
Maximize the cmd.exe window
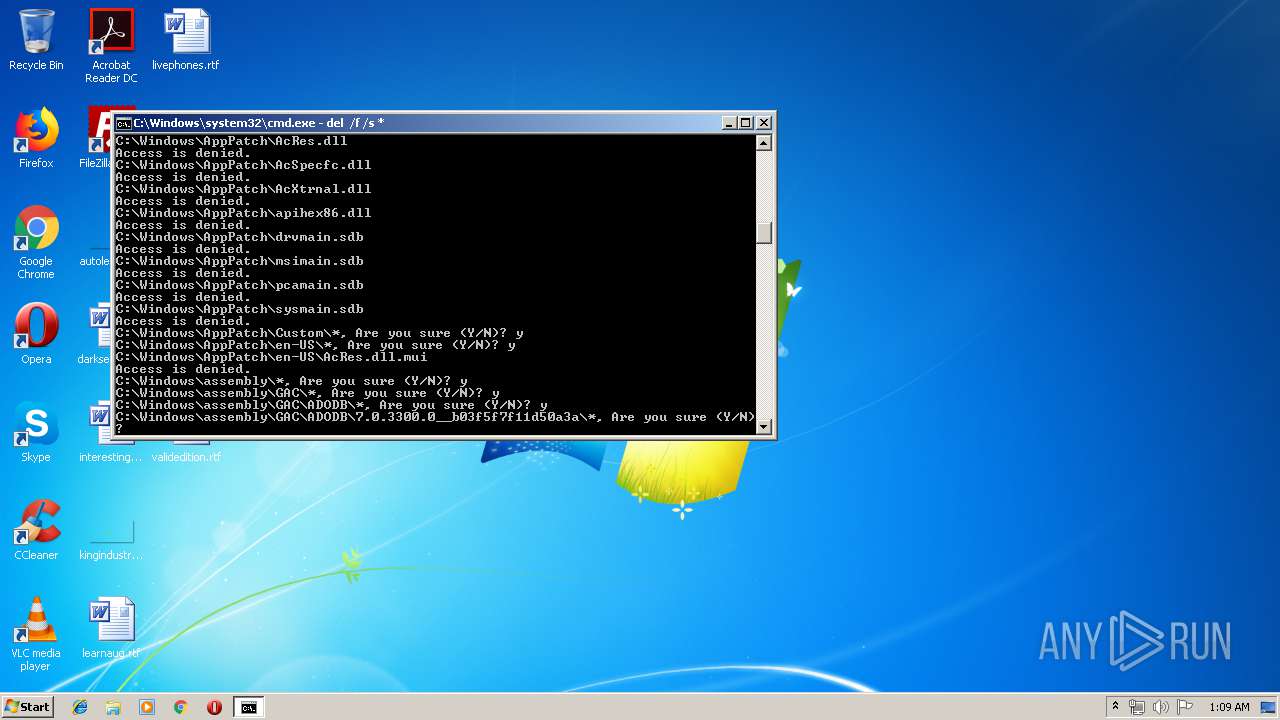(x=746, y=123)
